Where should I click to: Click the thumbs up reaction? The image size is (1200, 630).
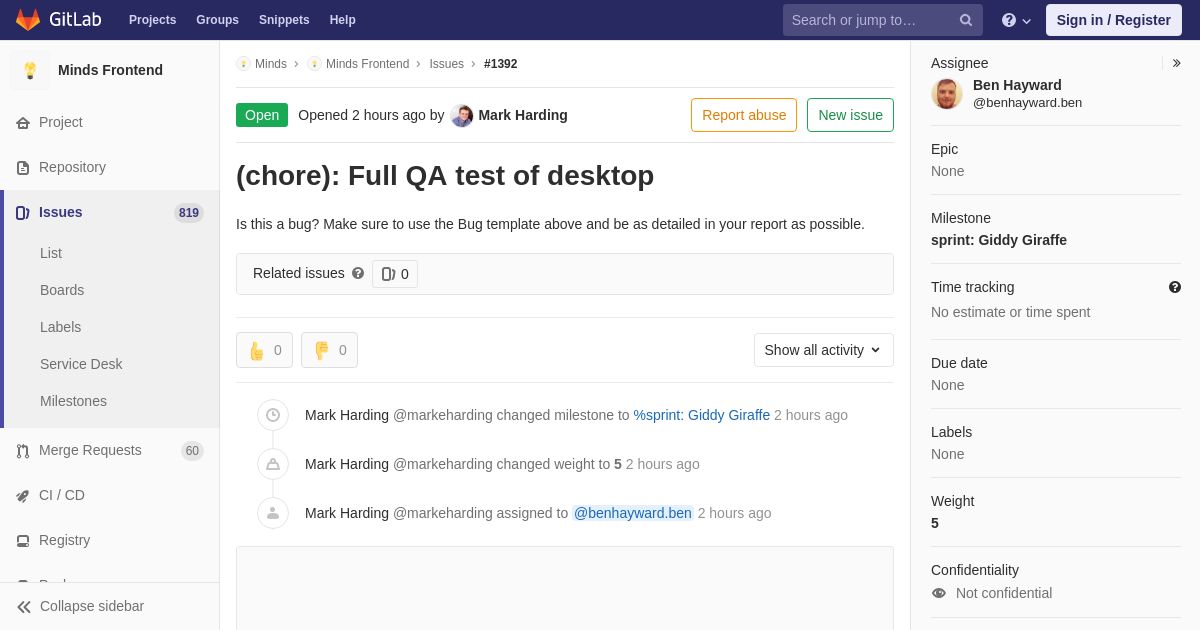(x=264, y=350)
